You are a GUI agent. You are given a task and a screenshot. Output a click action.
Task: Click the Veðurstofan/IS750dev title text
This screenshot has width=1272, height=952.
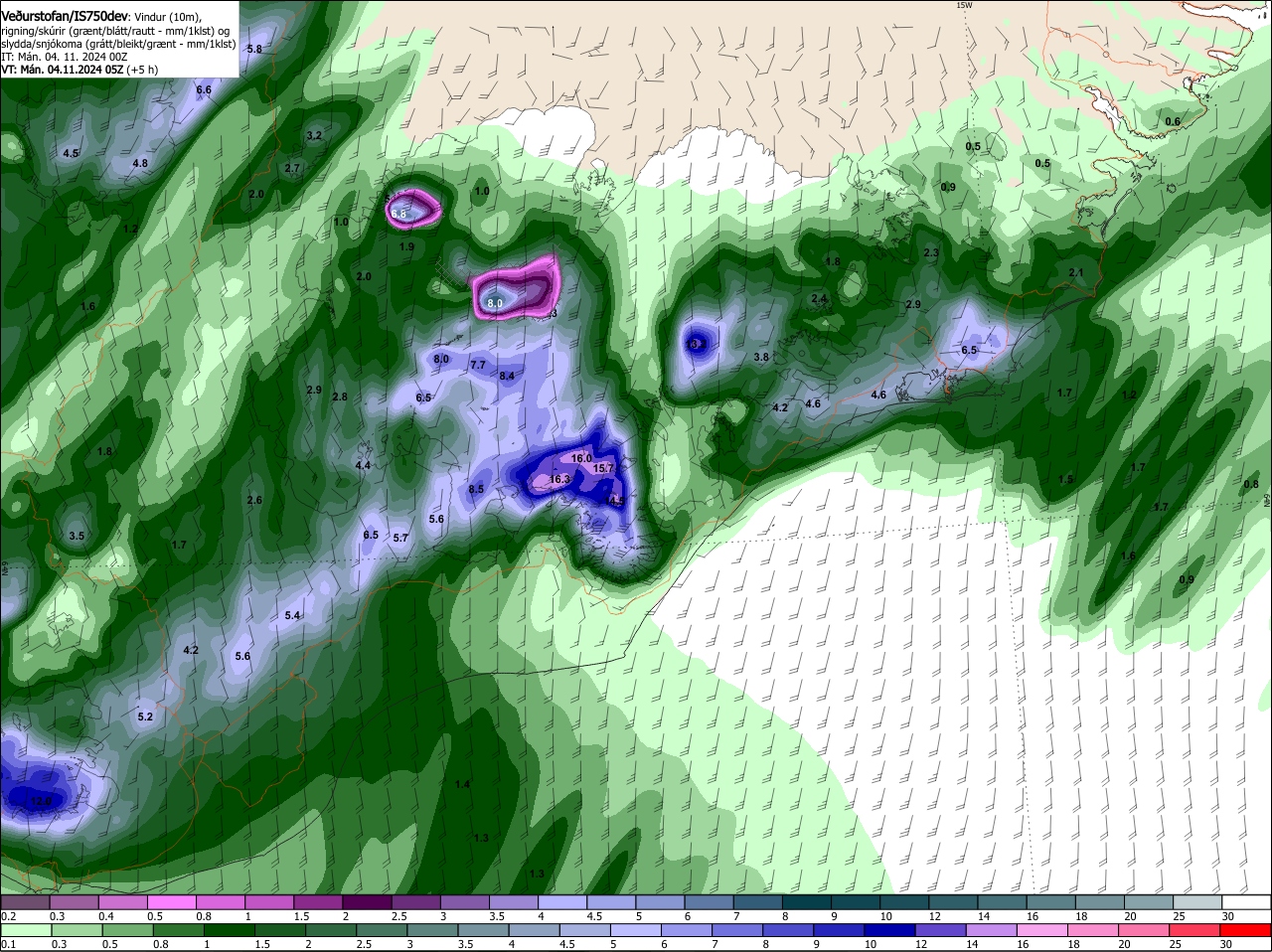65,17
